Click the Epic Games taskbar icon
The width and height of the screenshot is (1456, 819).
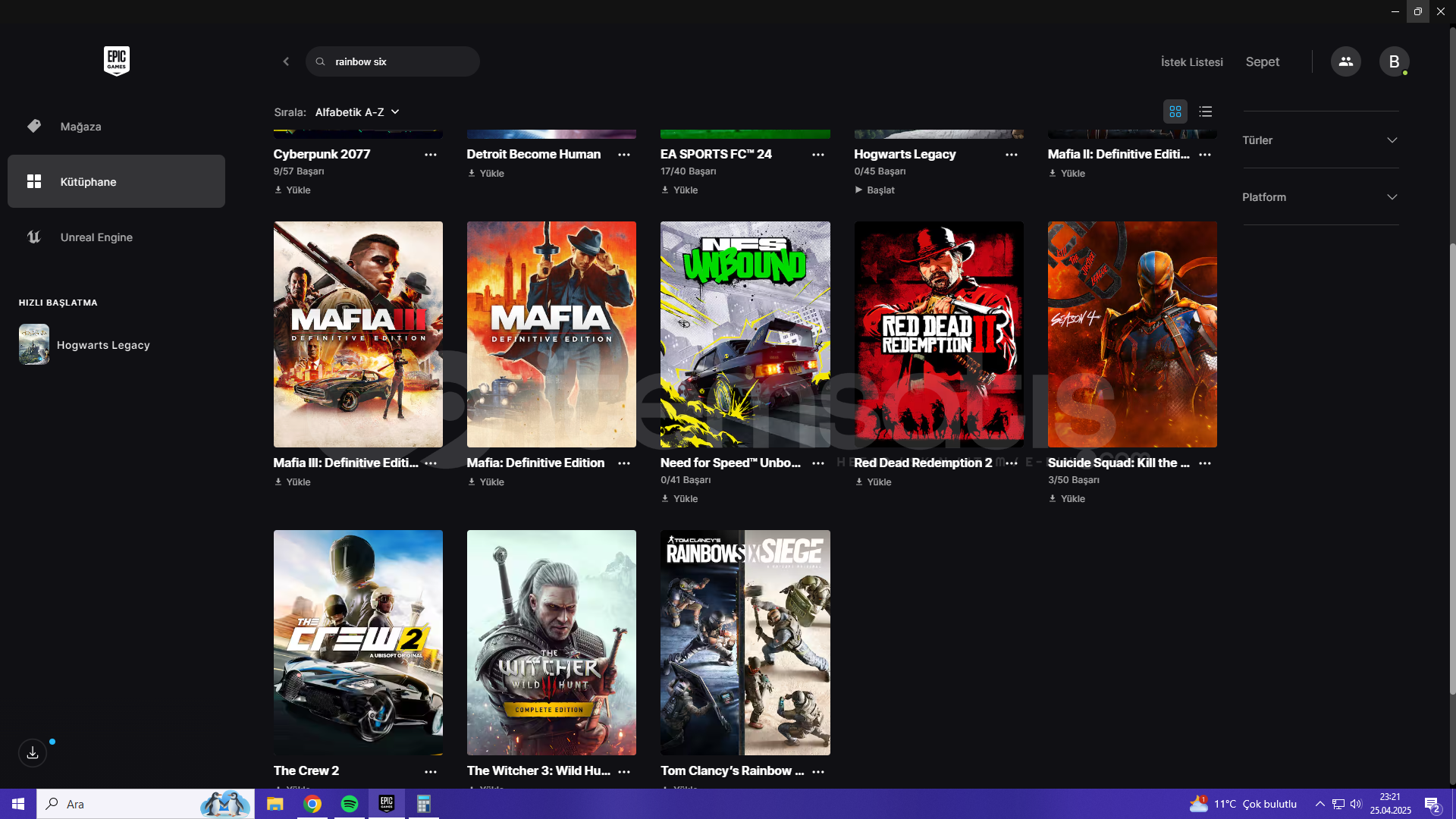point(387,804)
